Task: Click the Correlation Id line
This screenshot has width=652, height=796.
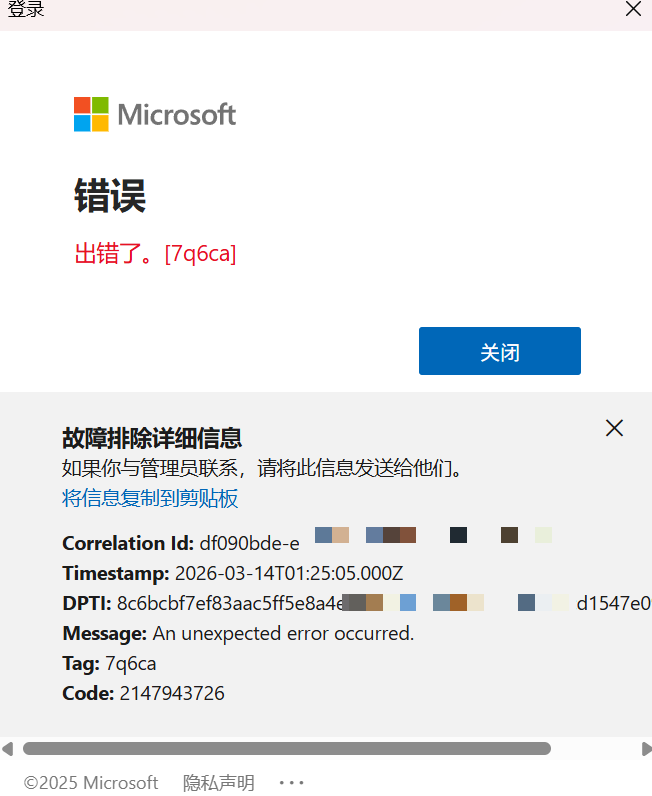Action: pos(180,543)
